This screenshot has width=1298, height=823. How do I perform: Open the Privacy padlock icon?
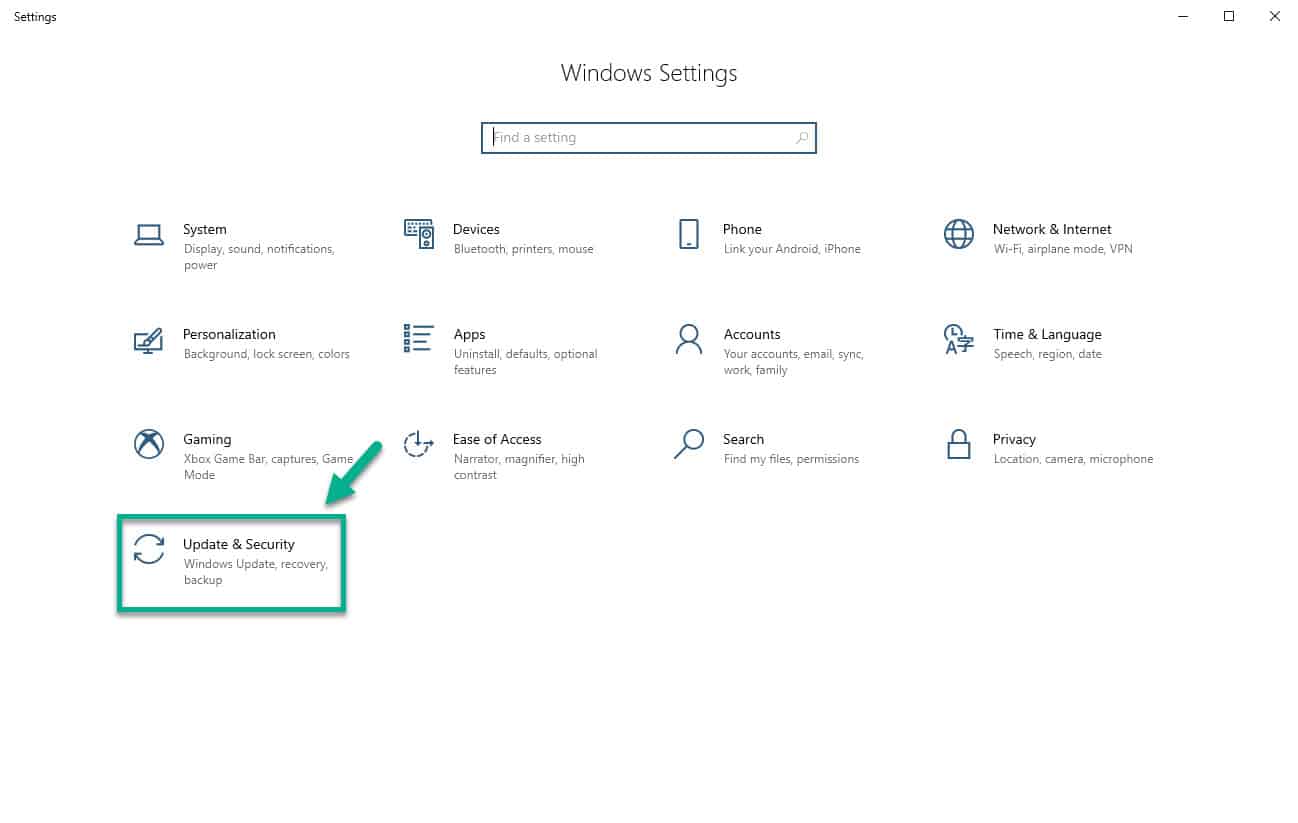tap(959, 444)
